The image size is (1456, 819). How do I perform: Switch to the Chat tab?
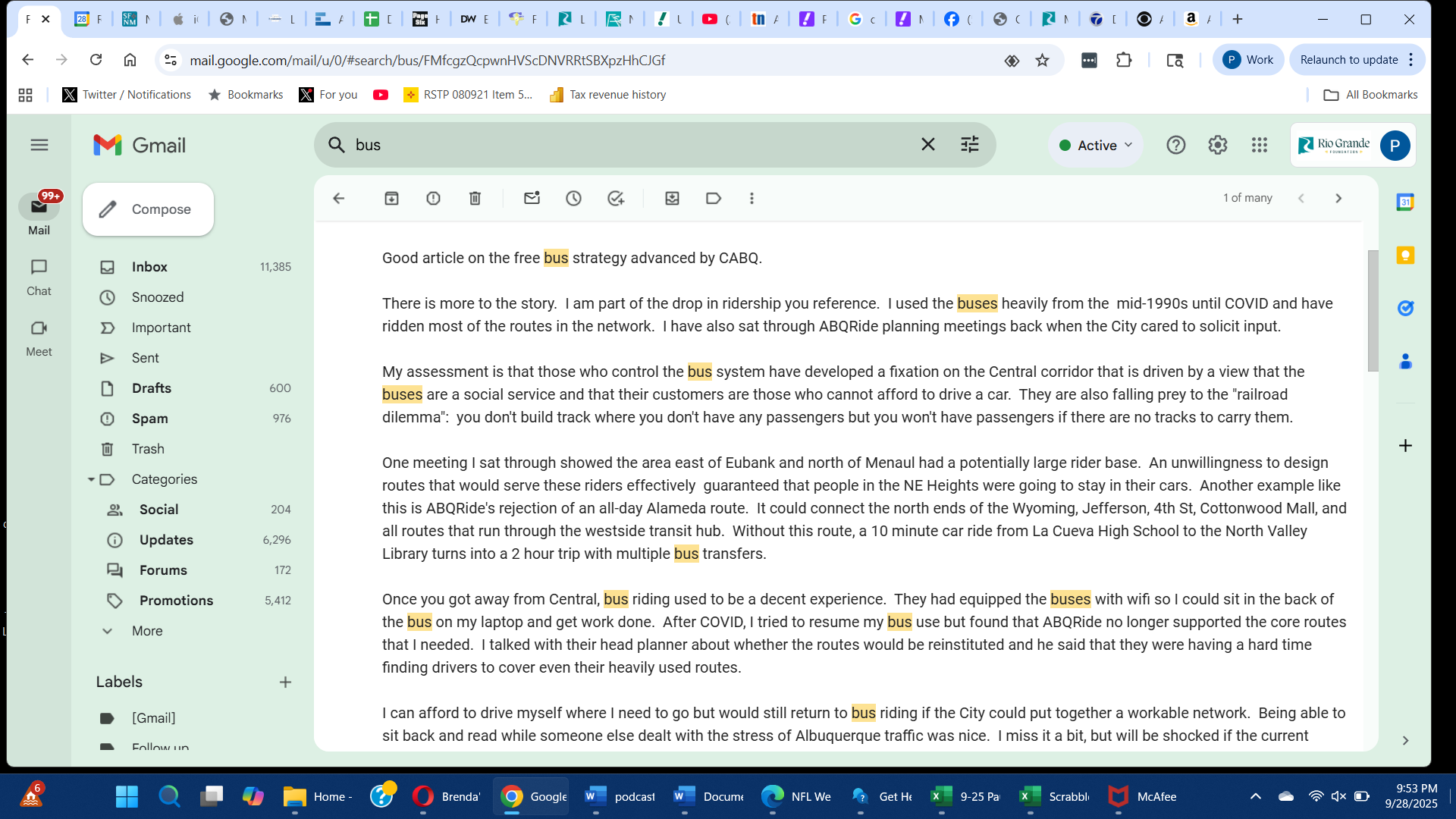pyautogui.click(x=39, y=277)
